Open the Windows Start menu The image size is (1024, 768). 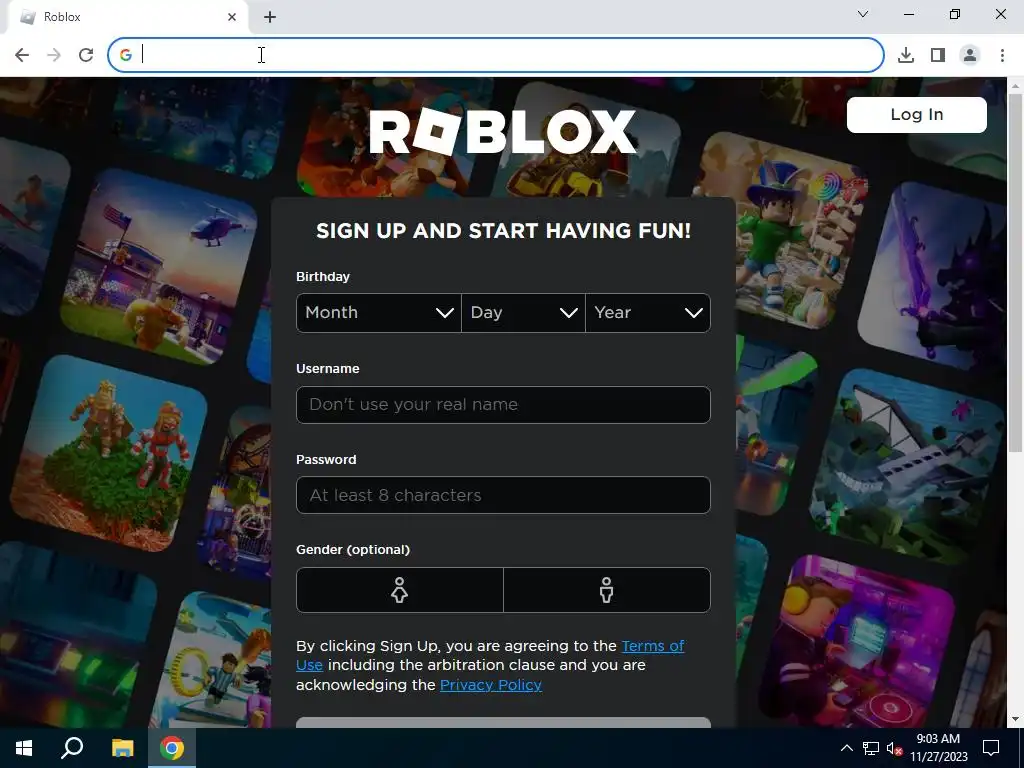tap(24, 748)
